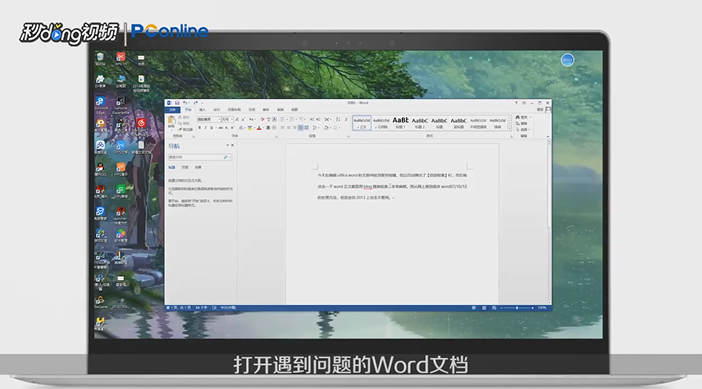Click the Sort A-Z icon

pos(338,119)
